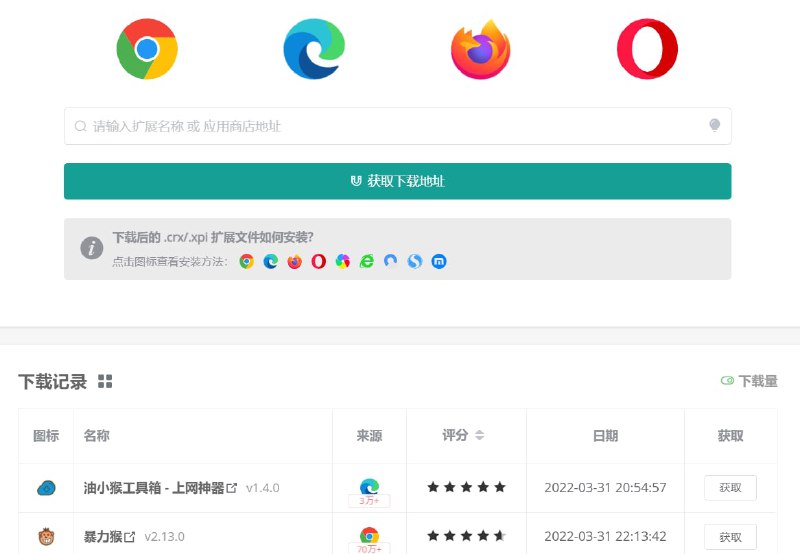The image size is (800, 554).
Task: Click the 油小猴工具箱 blue cloud icon
Action: 46,488
